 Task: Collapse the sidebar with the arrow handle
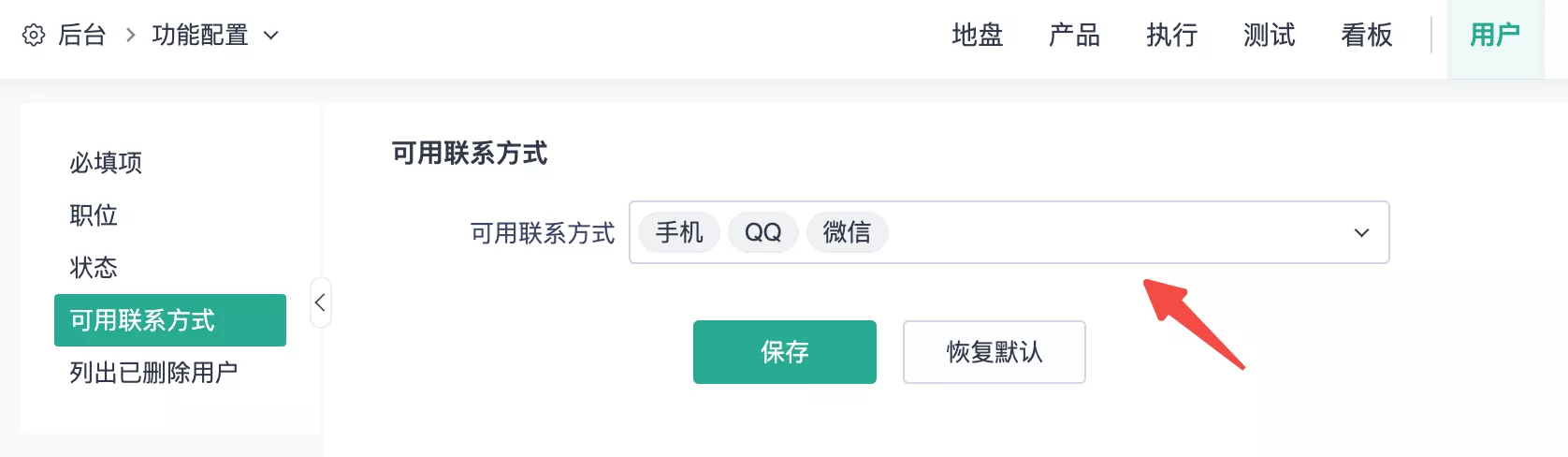click(320, 302)
